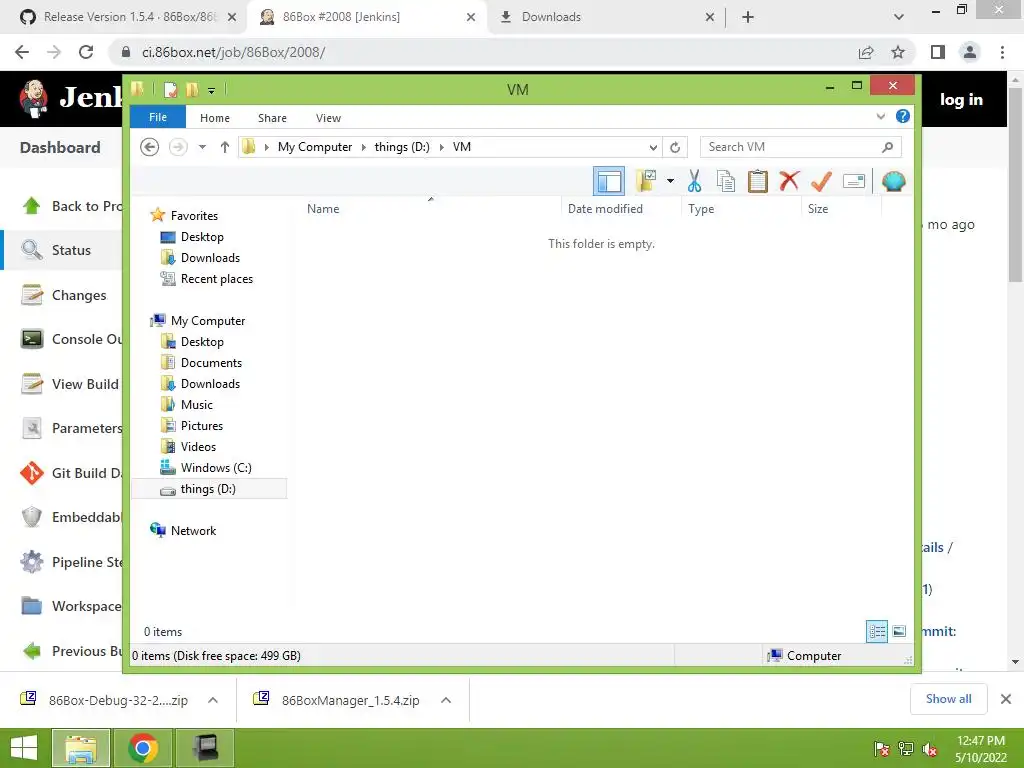Click the orange checkmark Properties icon
The width and height of the screenshot is (1024, 768).
[821, 181]
